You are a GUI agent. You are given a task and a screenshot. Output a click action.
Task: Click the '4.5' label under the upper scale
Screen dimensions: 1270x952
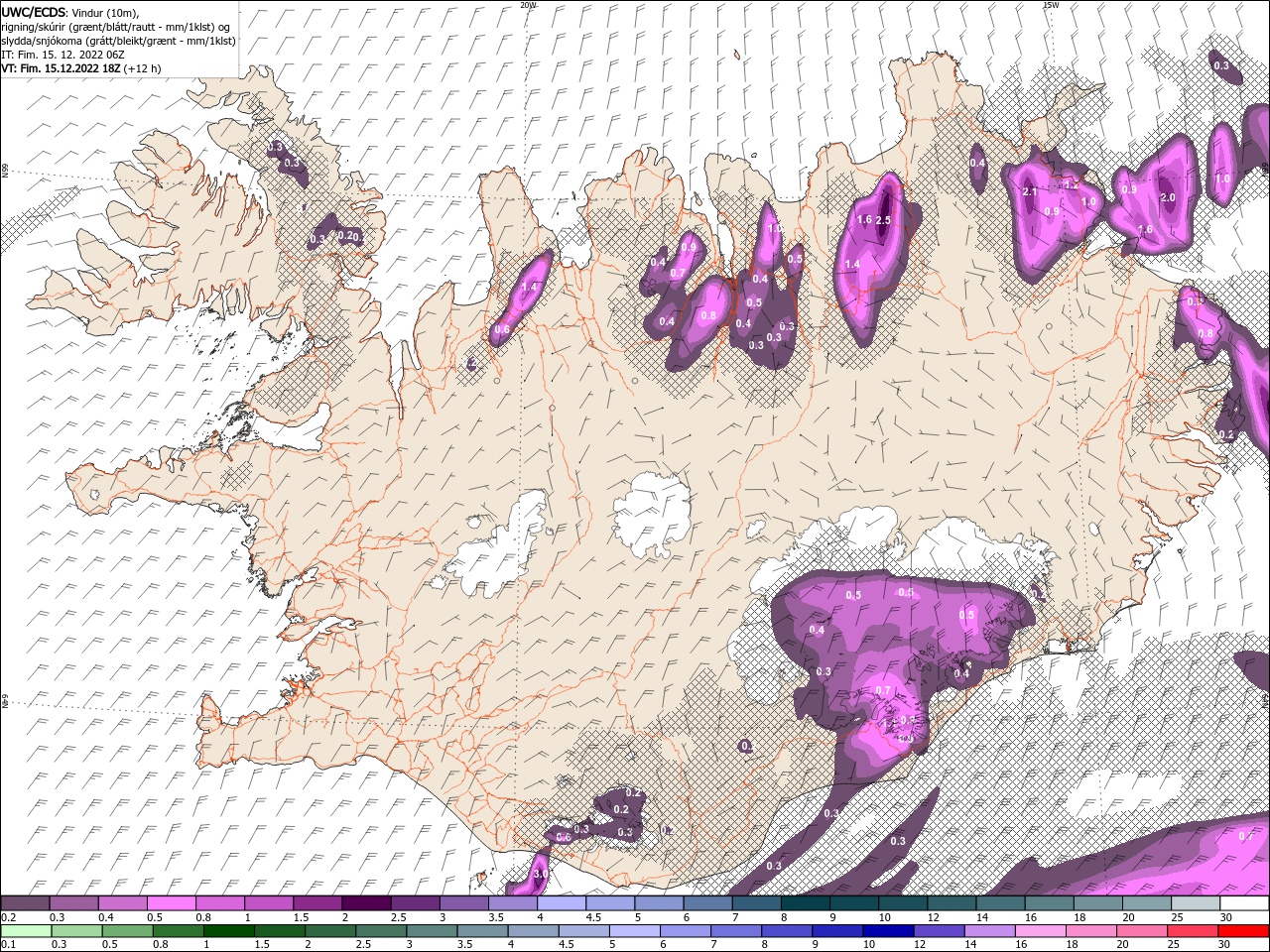tap(593, 917)
